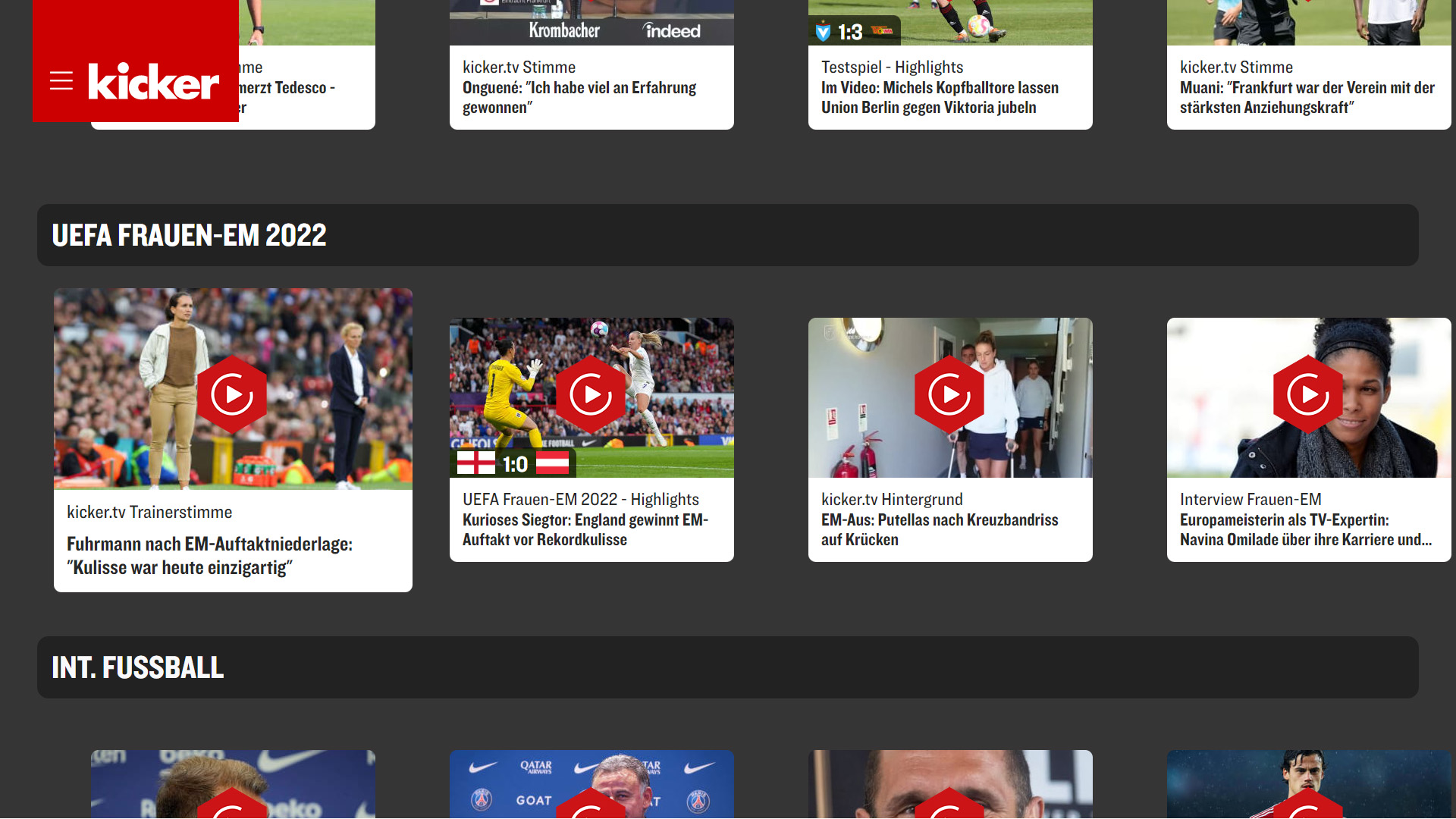
Task: Select 'kicker.tv Hintergrund' label
Action: (892, 499)
